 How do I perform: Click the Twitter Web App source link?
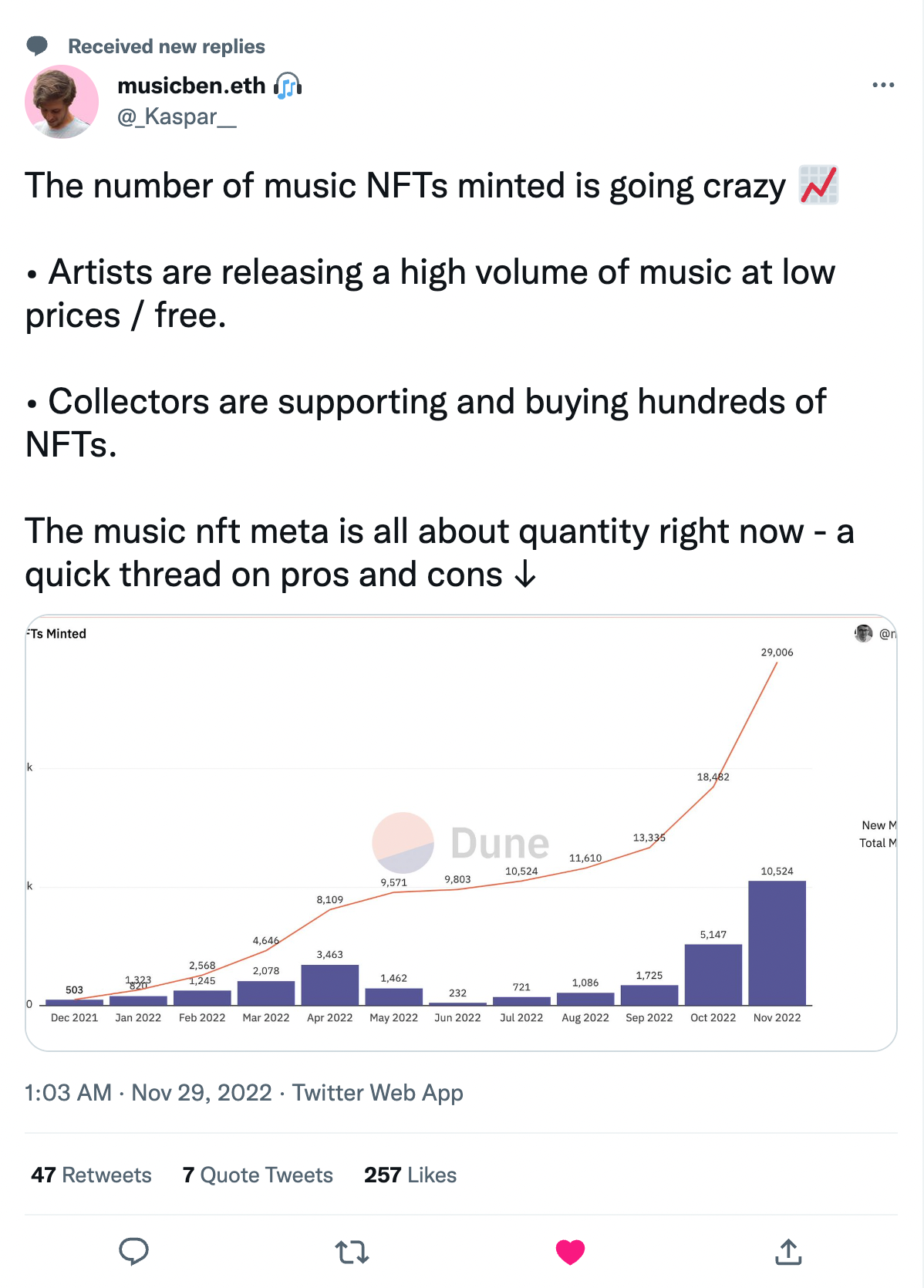[x=377, y=1093]
